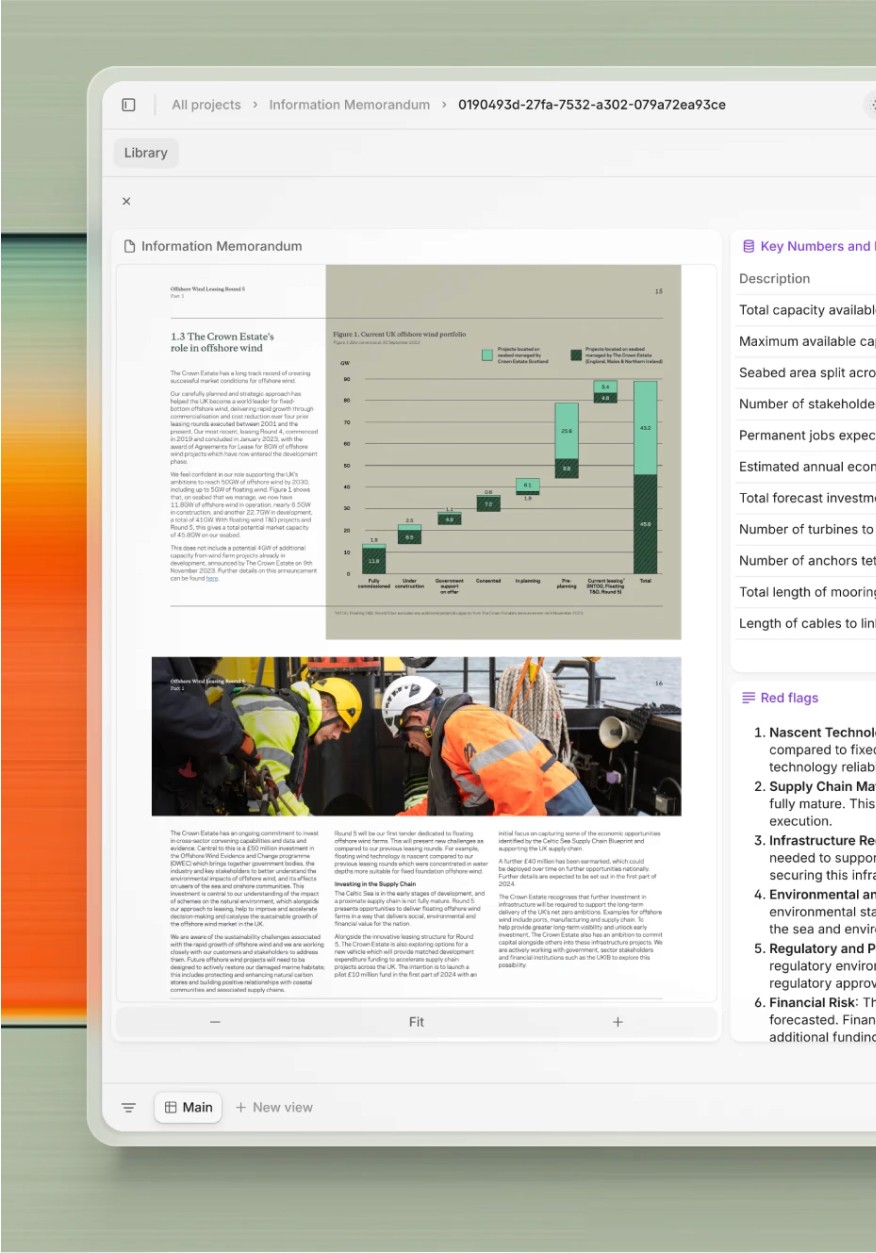Click the Total bar in the chart

[645, 478]
